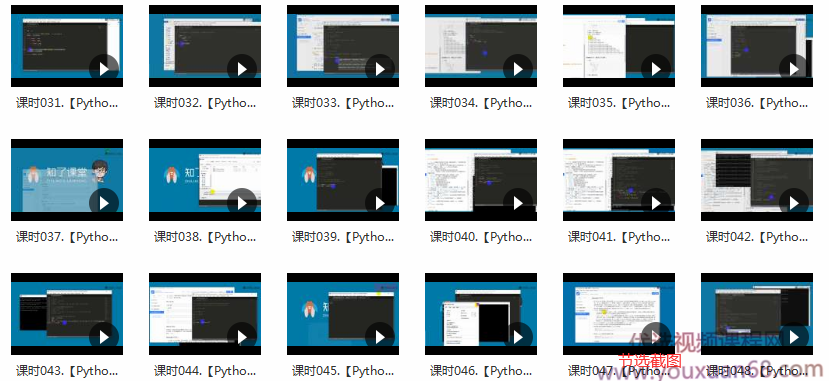Play video 课时047
This screenshot has width=829, height=381.
pos(656,337)
